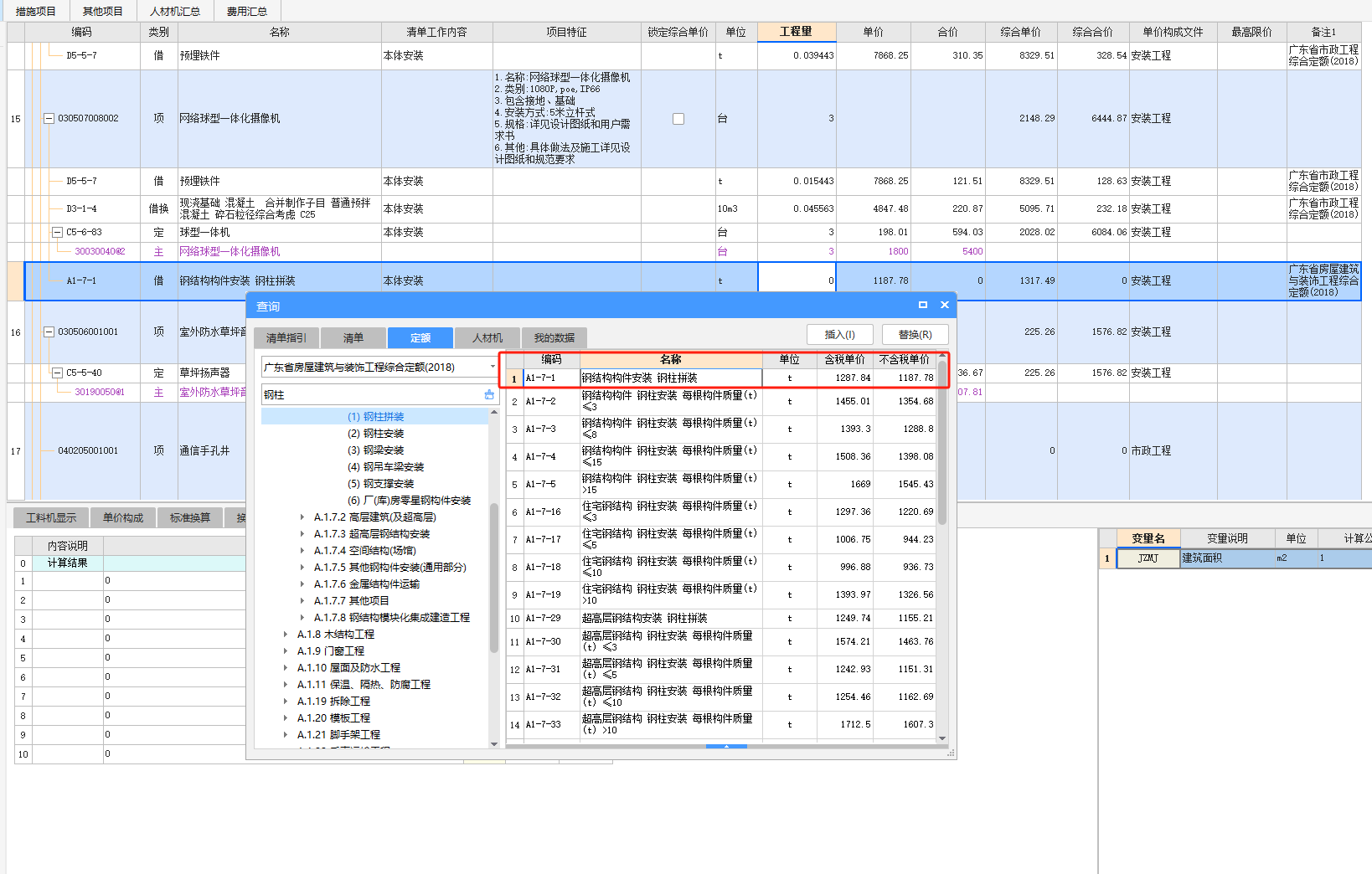Maximize the 查询 dialog window
Image resolution: width=1372 pixels, height=874 pixels.
pyautogui.click(x=923, y=305)
